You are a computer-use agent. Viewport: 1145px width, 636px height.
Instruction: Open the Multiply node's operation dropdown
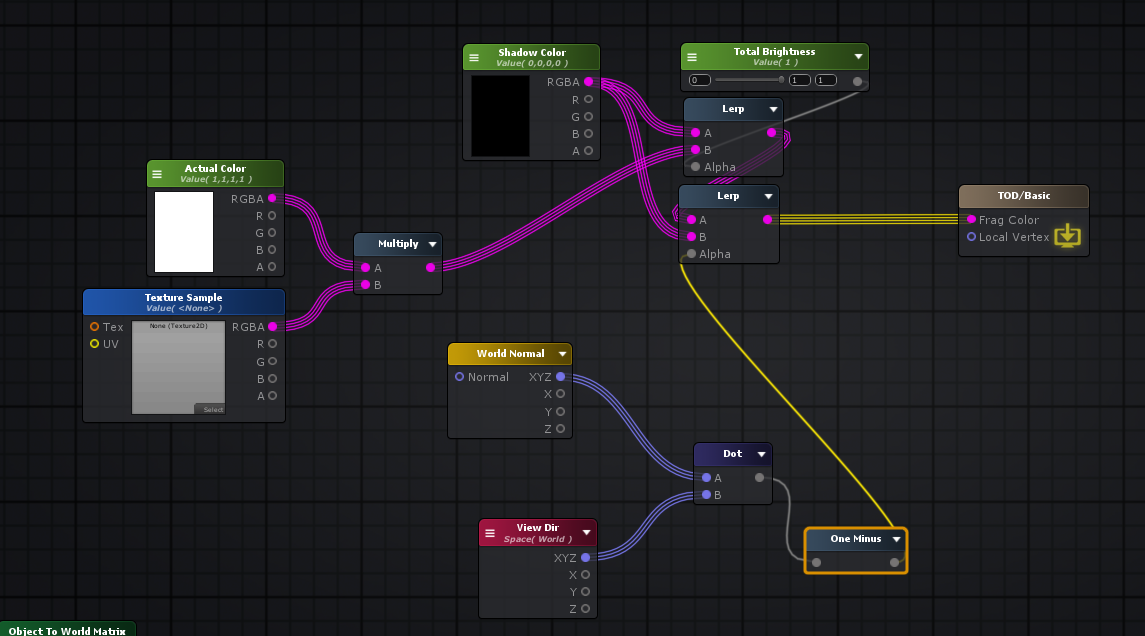coord(432,243)
